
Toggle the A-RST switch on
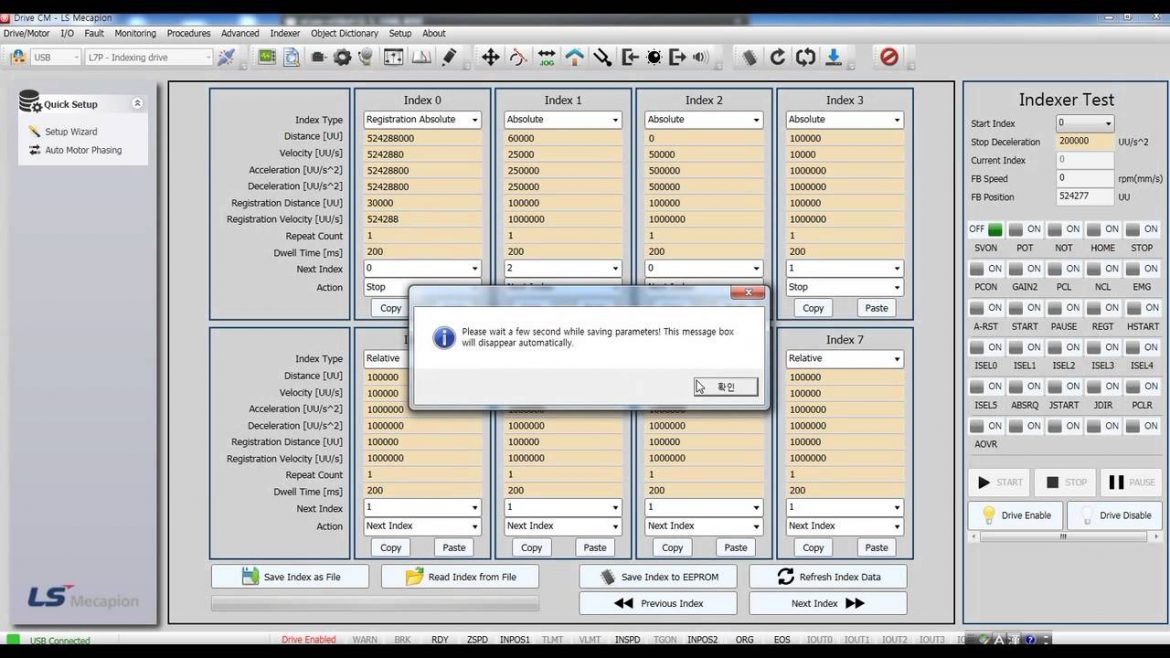click(986, 307)
